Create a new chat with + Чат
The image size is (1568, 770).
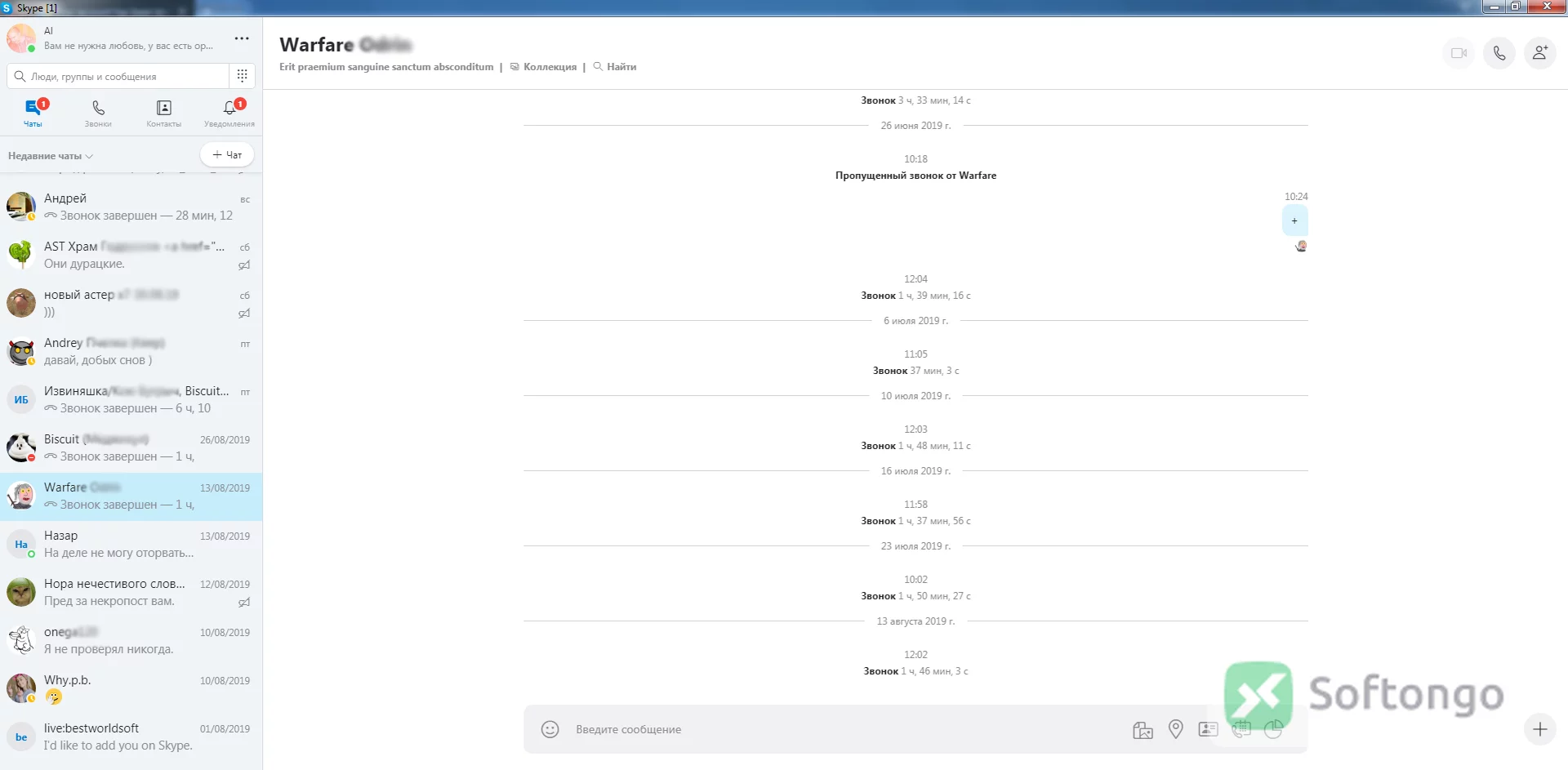click(227, 154)
